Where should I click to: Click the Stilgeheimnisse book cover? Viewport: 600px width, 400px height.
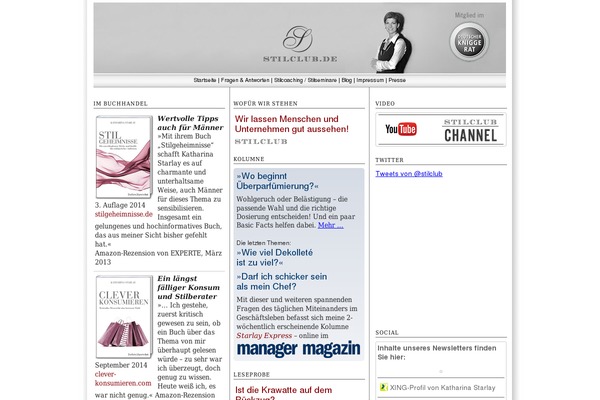click(x=124, y=157)
